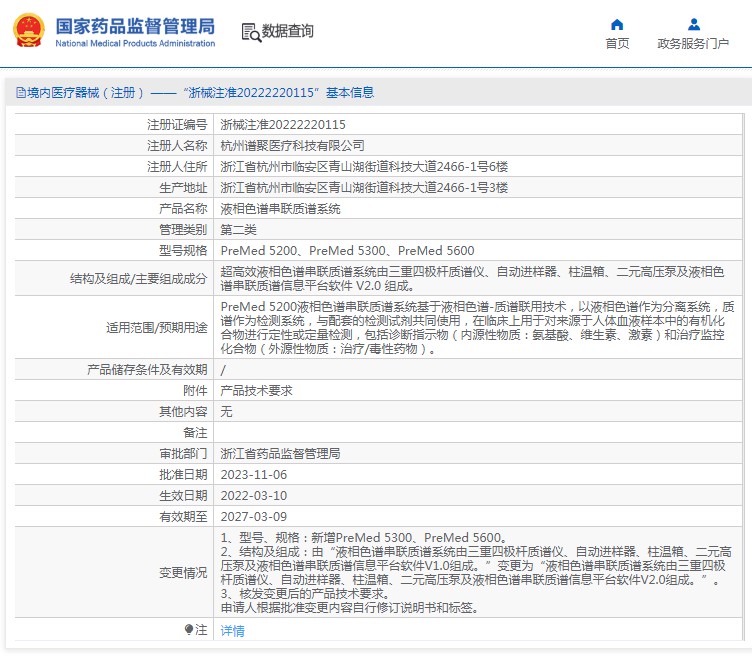752x656 pixels.
Task: Click the 适用范围/预期用途 description paragraph
Action: click(x=477, y=328)
